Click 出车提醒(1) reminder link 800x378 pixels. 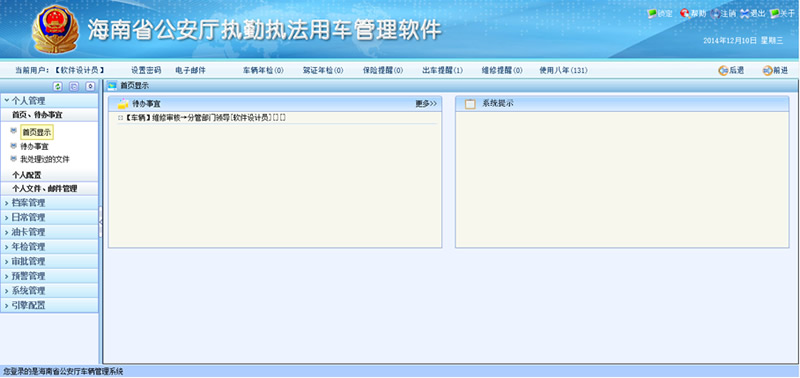click(x=442, y=70)
